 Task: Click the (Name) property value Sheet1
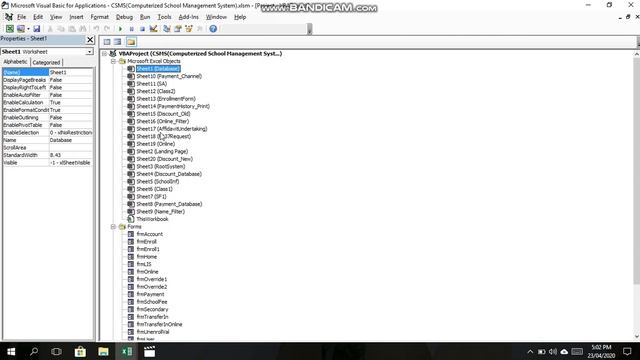pos(71,72)
